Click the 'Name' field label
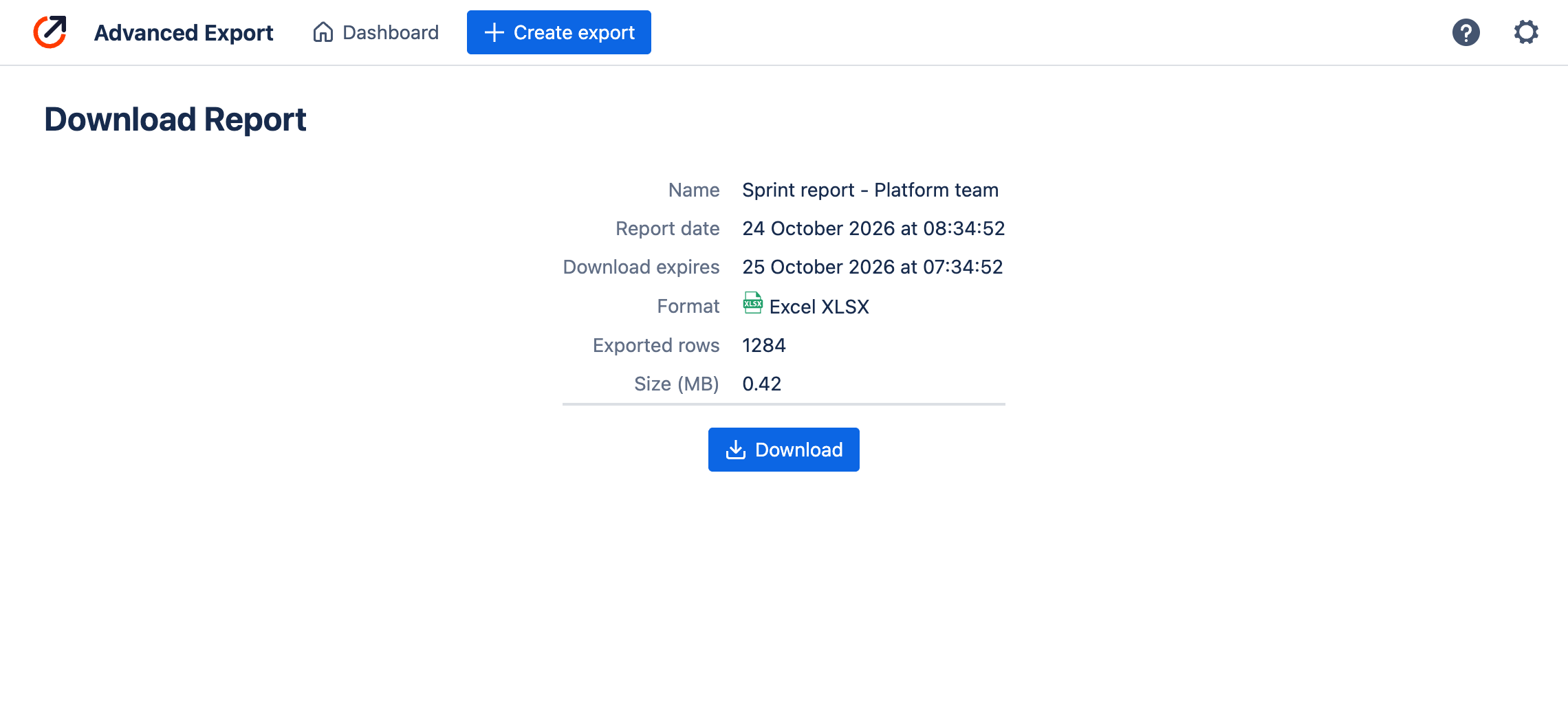Viewport: 1568px width, 715px height. click(694, 190)
